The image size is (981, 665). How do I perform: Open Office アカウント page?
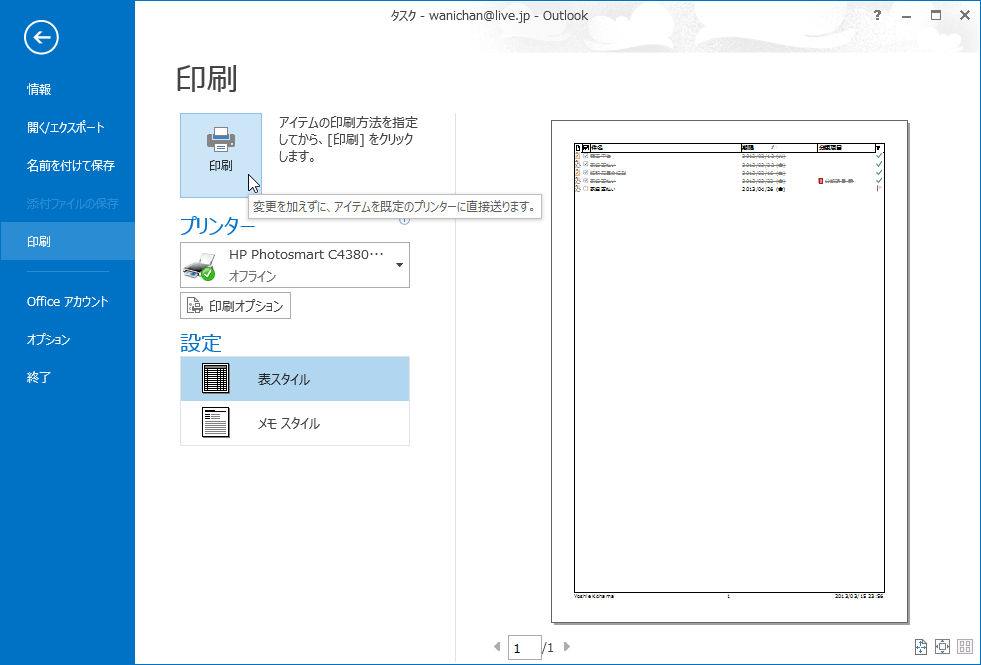click(x=68, y=302)
